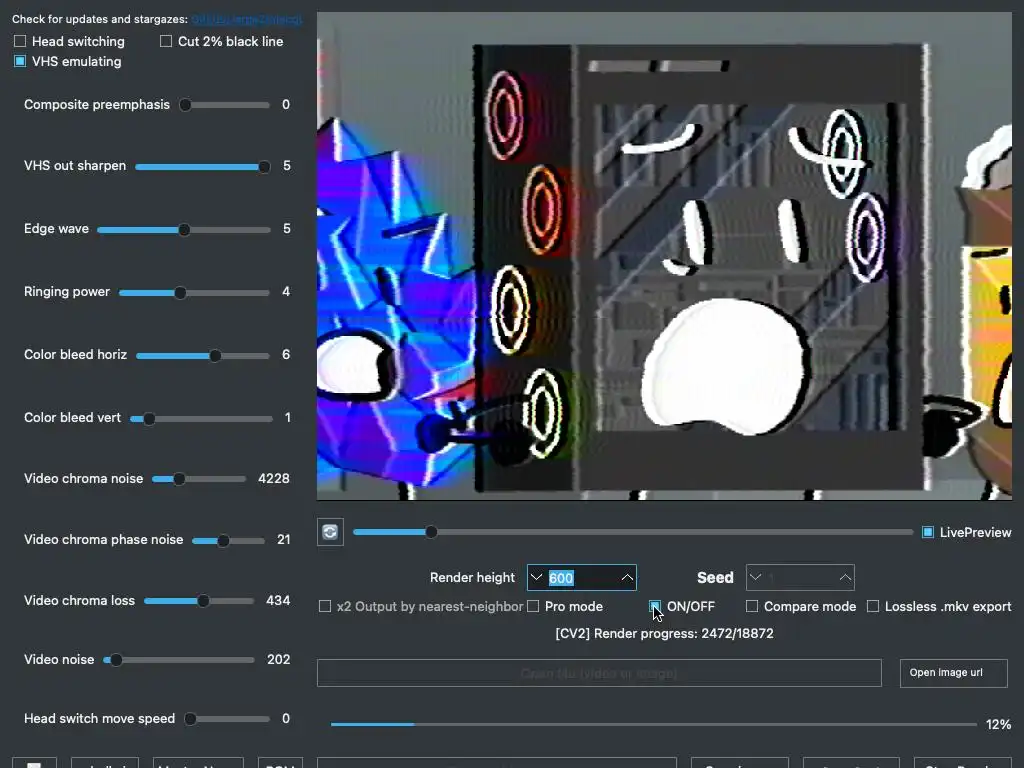
Task: Click the Color bleed vert slider
Action: [201, 419]
